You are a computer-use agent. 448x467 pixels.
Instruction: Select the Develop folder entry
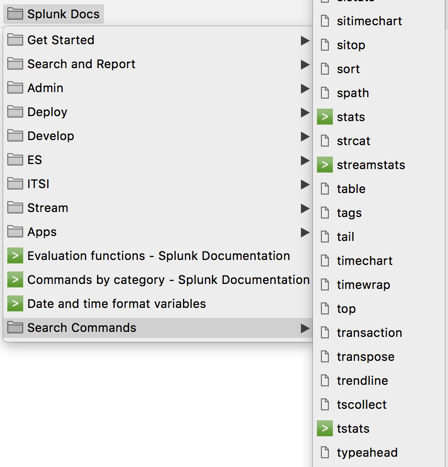[x=158, y=136]
